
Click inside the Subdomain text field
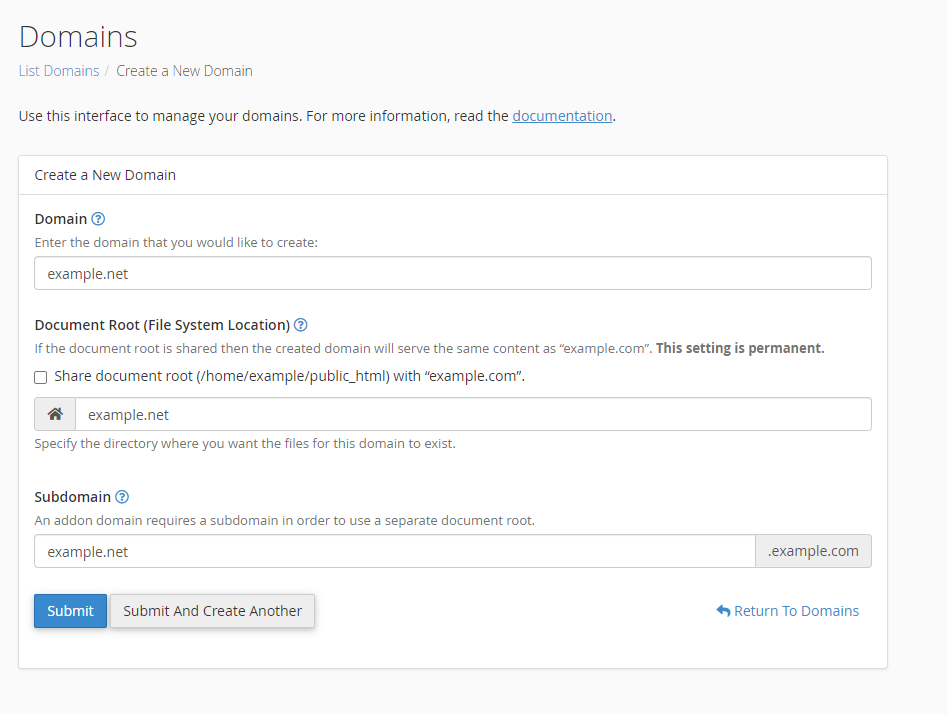pos(395,551)
